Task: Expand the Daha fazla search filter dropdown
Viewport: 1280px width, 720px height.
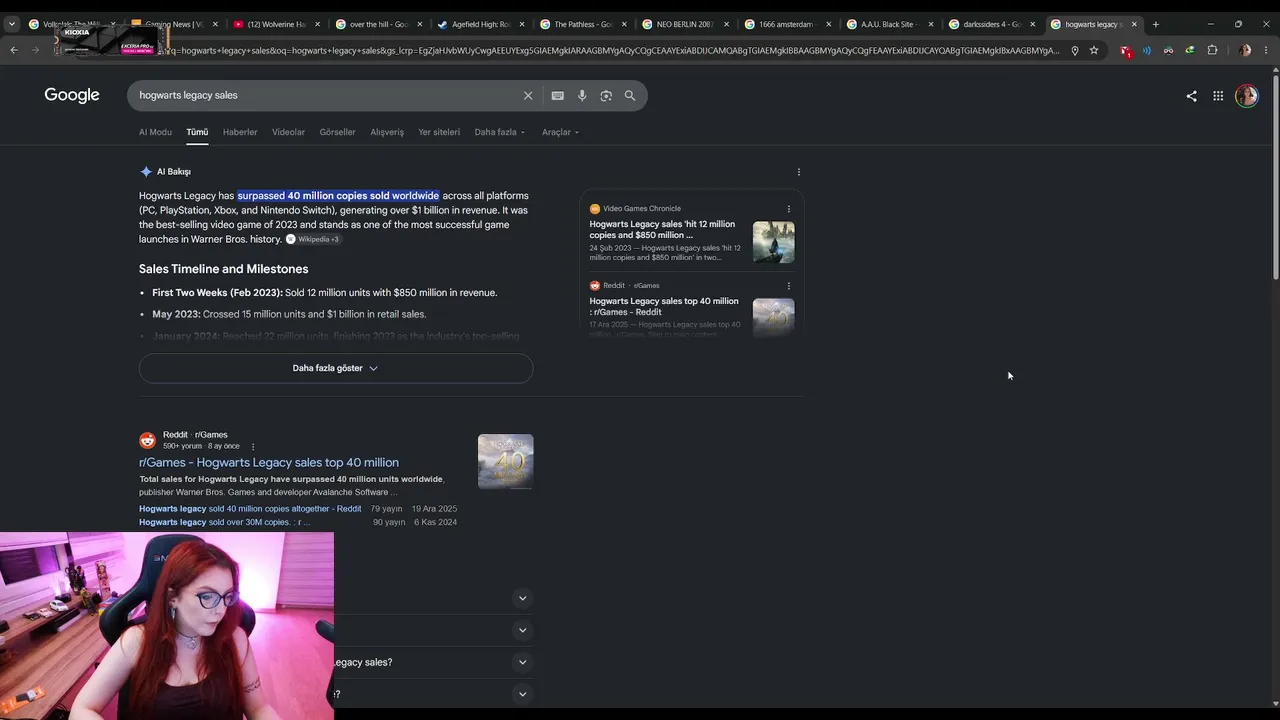Action: (x=500, y=132)
